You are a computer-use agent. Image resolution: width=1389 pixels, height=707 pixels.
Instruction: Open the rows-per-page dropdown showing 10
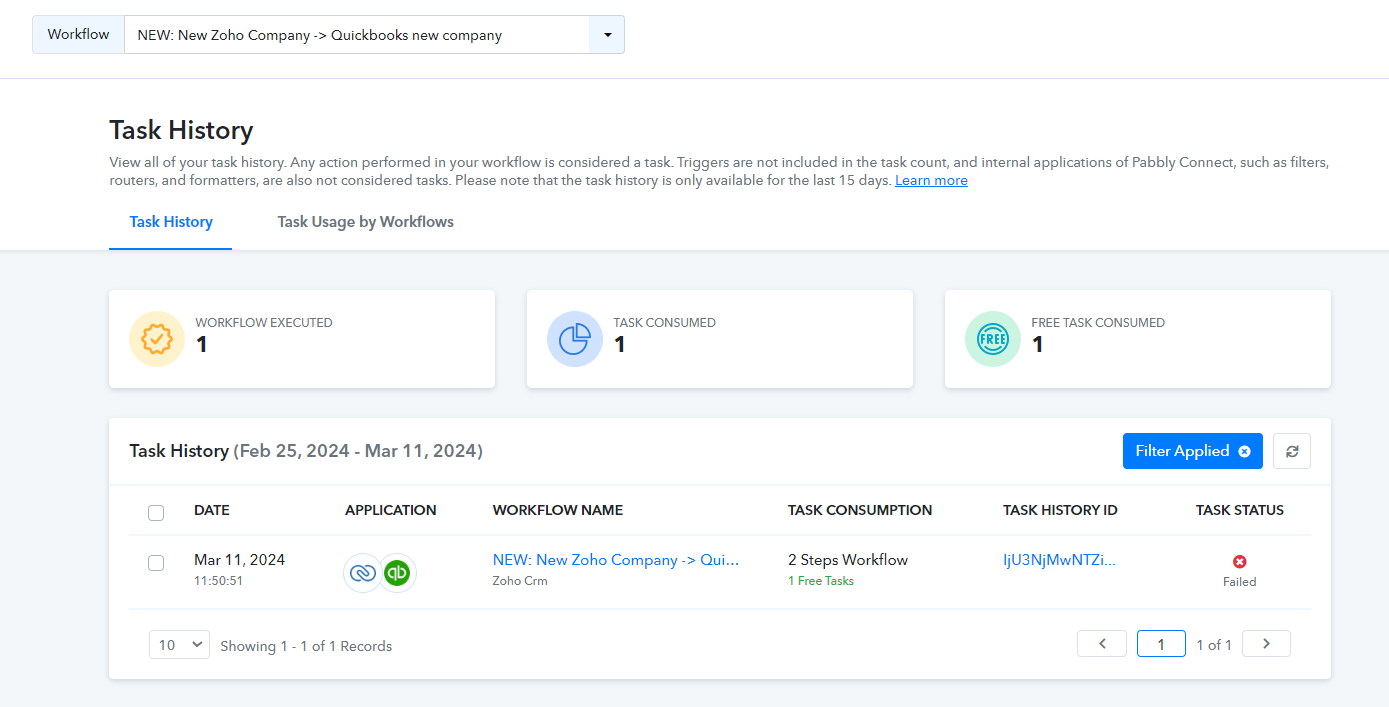[179, 645]
